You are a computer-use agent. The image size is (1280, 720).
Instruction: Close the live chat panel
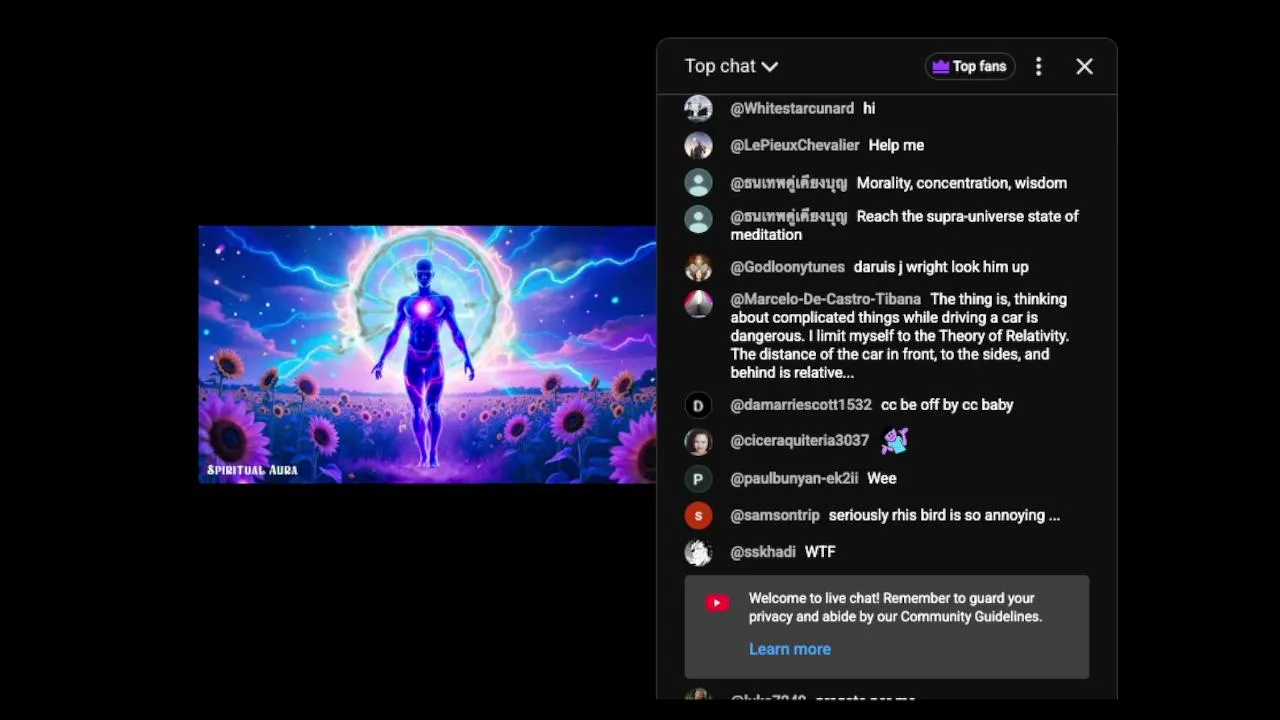point(1084,66)
